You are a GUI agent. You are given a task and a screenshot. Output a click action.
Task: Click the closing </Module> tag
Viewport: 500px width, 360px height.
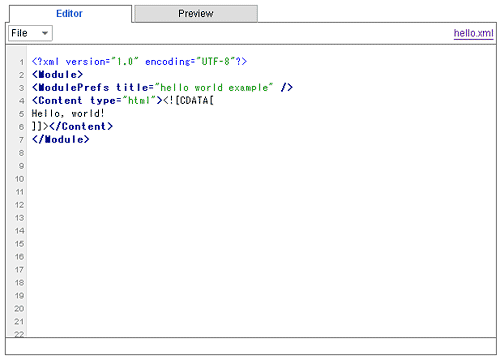(x=61, y=140)
